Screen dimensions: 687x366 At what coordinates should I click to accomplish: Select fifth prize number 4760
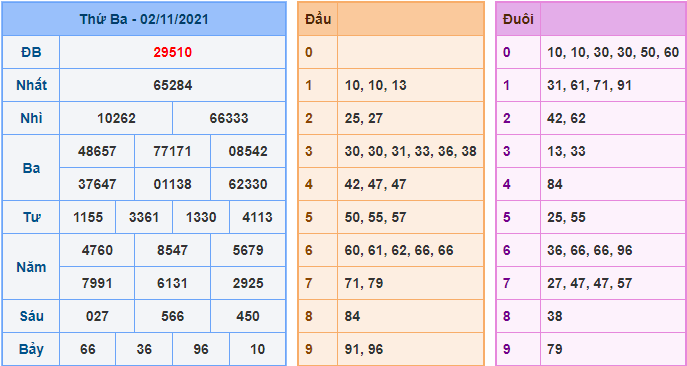point(97,250)
